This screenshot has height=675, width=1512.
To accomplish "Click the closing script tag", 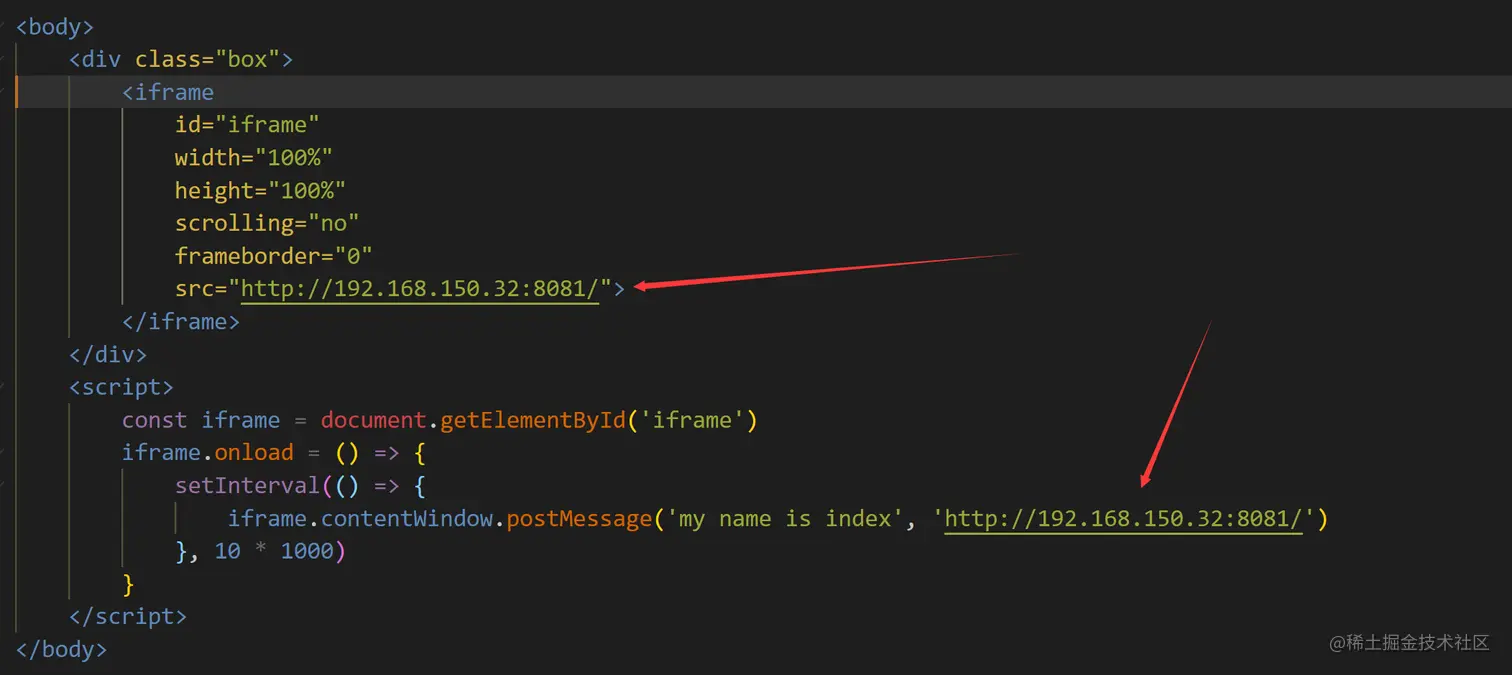I will click(x=128, y=616).
